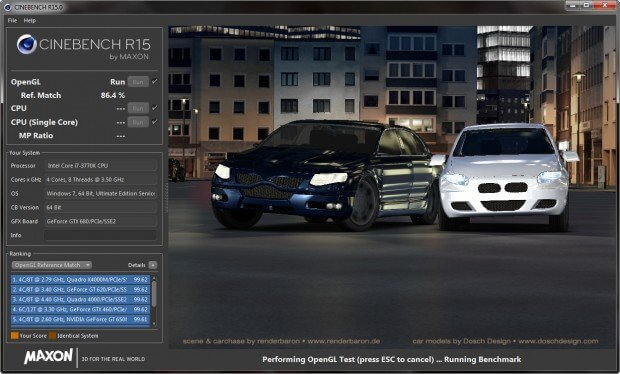620x374 pixels.
Task: Toggle the CPU test checkbox
Action: tap(155, 108)
